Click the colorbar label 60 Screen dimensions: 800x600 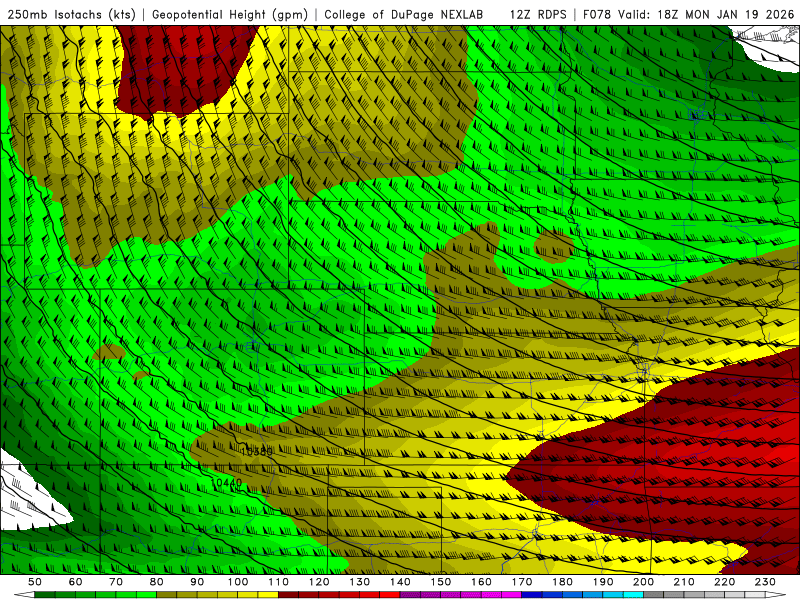click(75, 582)
